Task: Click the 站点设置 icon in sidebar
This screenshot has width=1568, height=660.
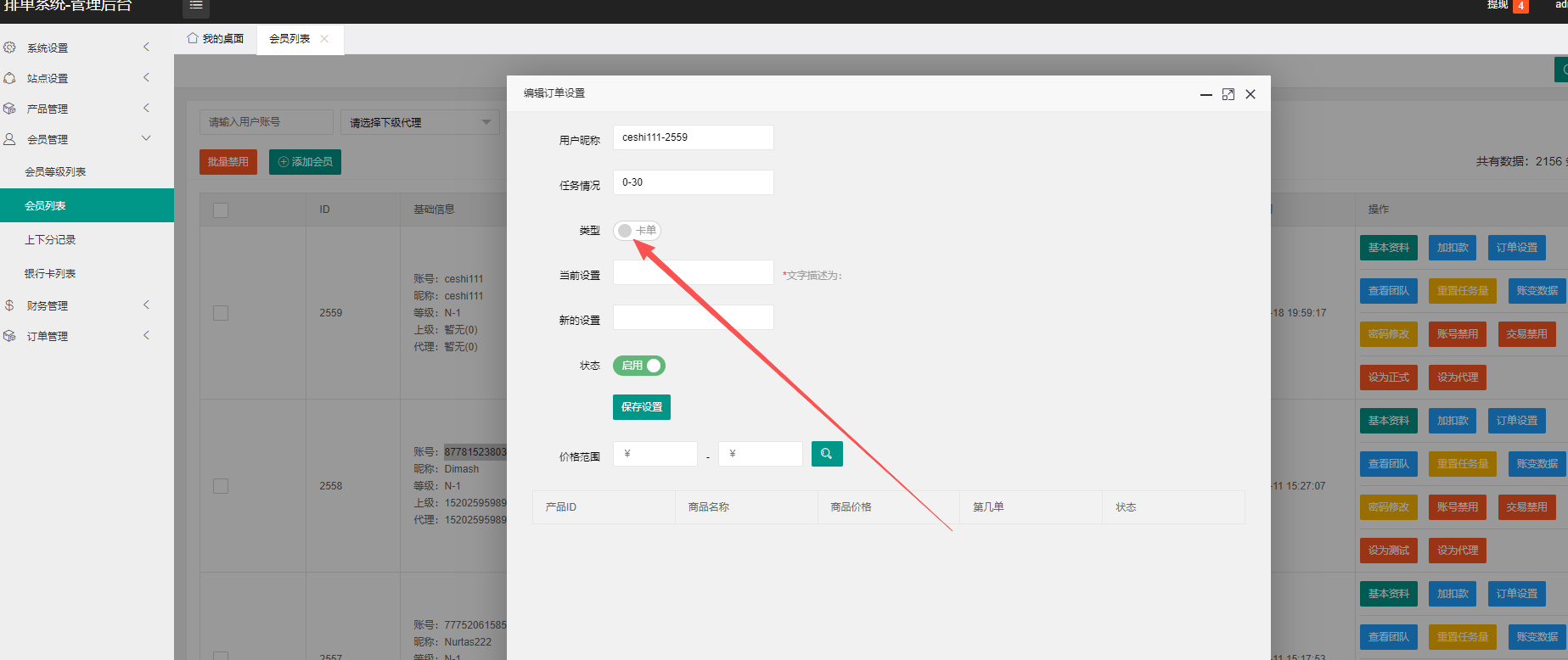Action: [x=9, y=78]
